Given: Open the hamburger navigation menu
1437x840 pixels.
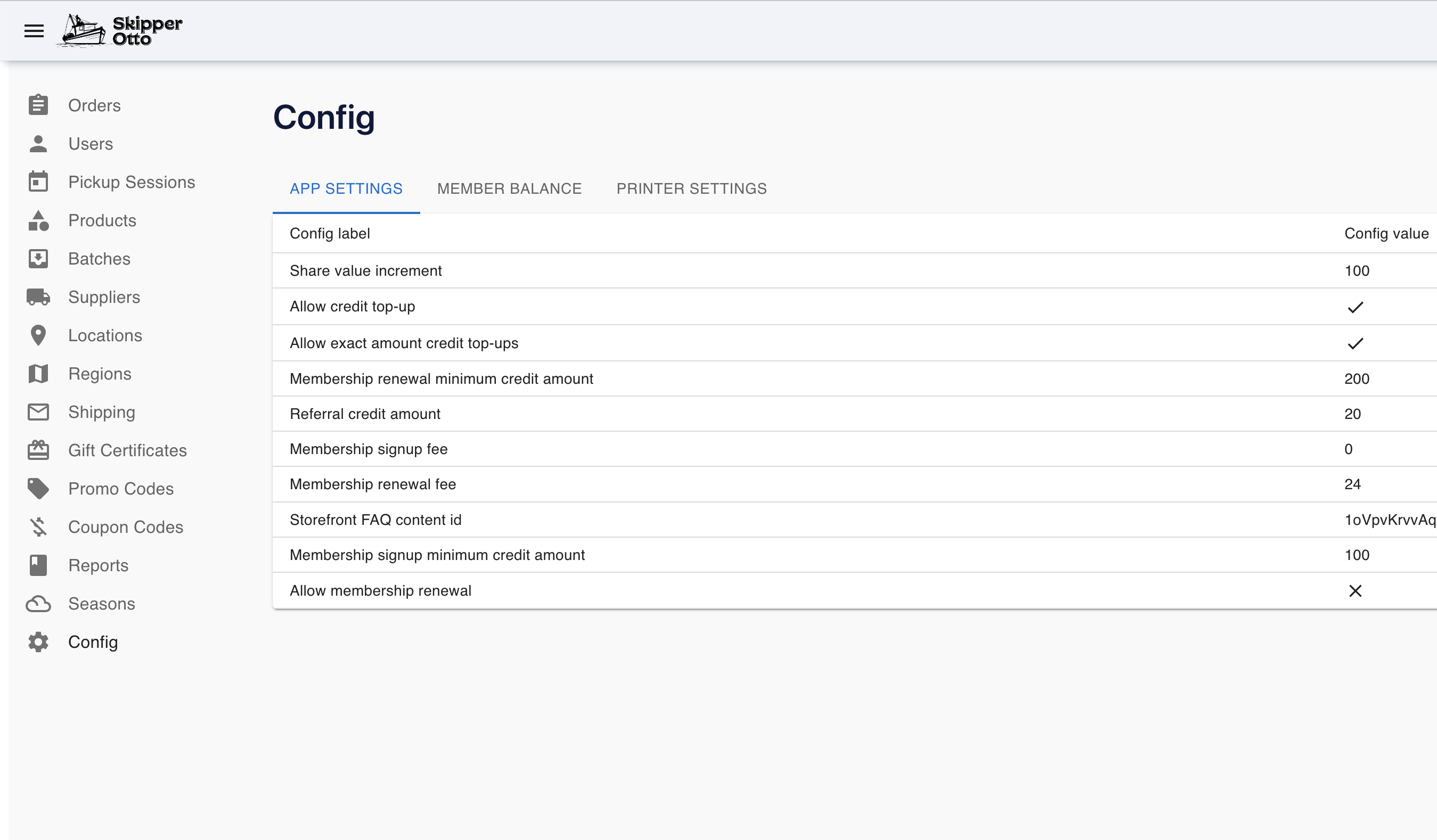Looking at the screenshot, I should (34, 31).
